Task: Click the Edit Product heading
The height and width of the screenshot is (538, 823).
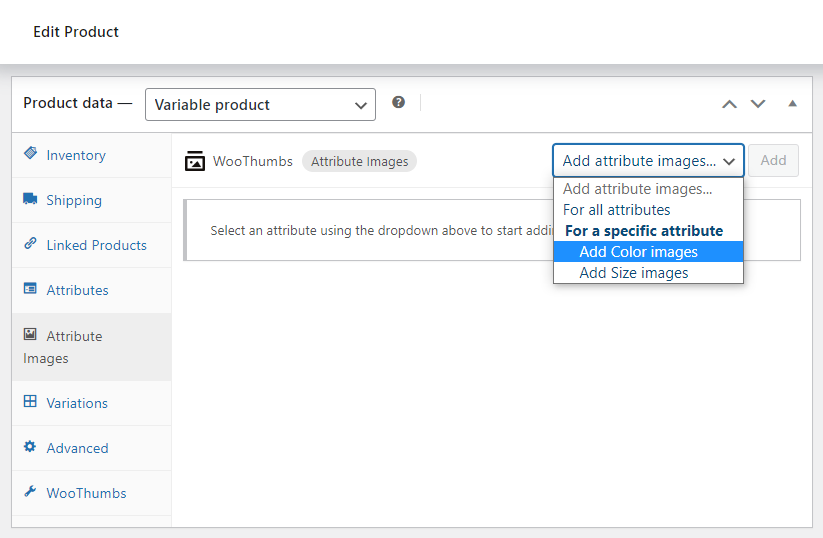Action: tap(76, 32)
